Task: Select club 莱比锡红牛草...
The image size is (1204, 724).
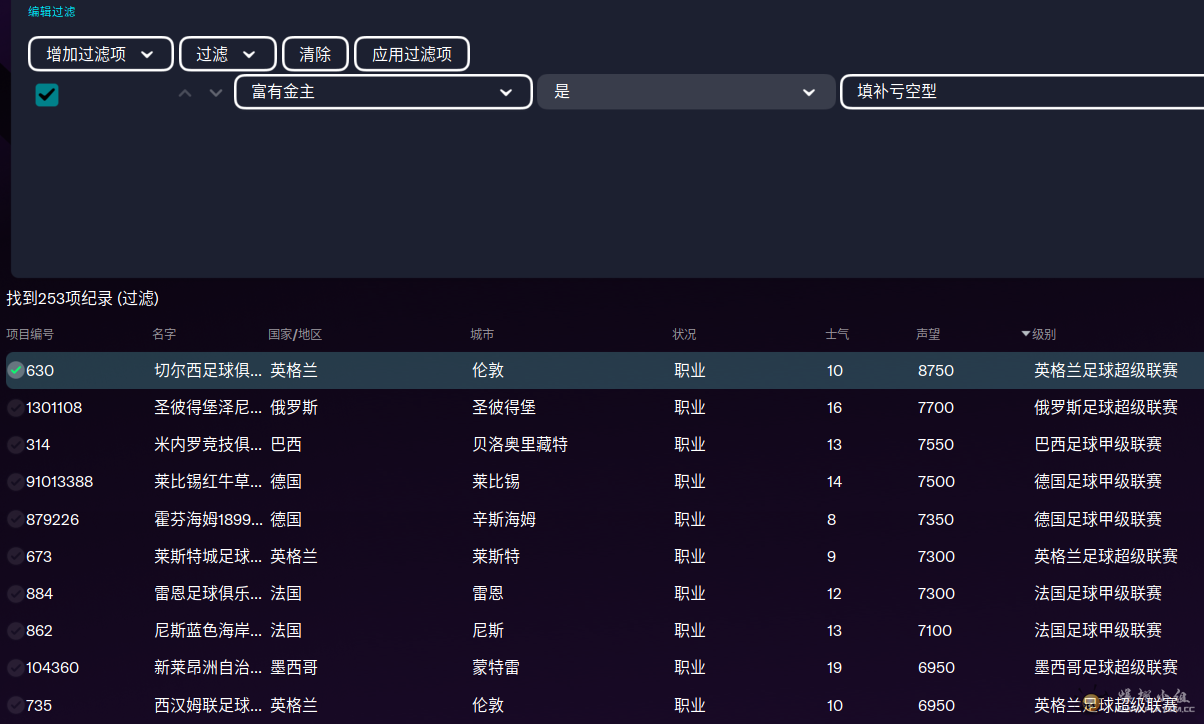Action: (x=208, y=482)
